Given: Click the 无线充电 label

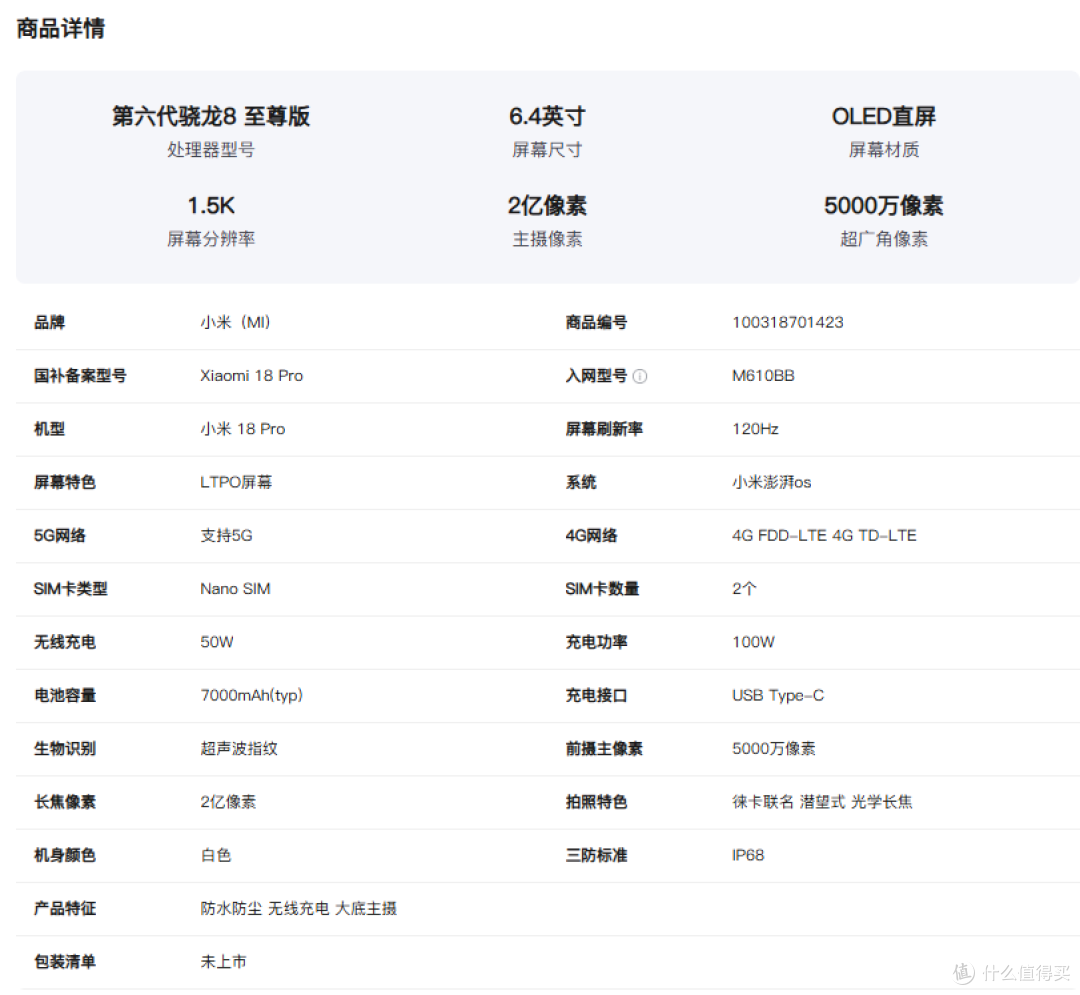Looking at the screenshot, I should click(x=65, y=642).
